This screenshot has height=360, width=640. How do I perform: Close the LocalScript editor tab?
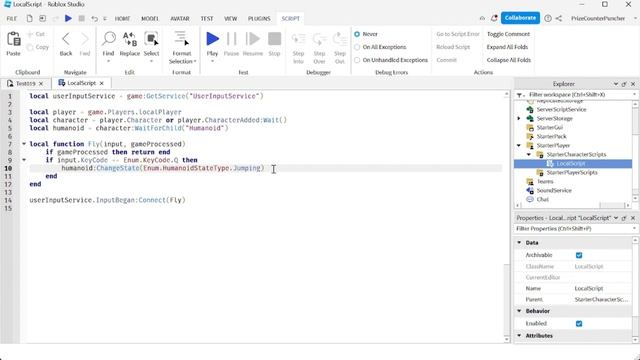point(102,83)
